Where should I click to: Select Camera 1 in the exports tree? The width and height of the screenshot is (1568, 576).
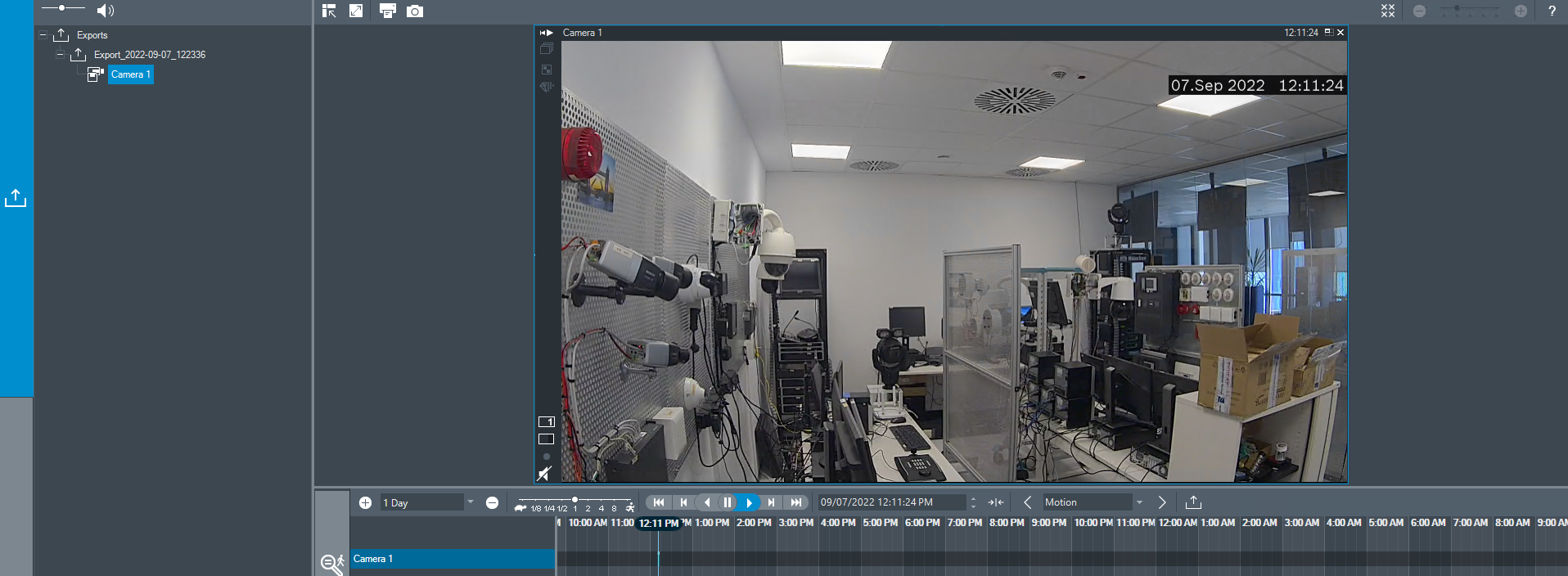pyautogui.click(x=130, y=74)
